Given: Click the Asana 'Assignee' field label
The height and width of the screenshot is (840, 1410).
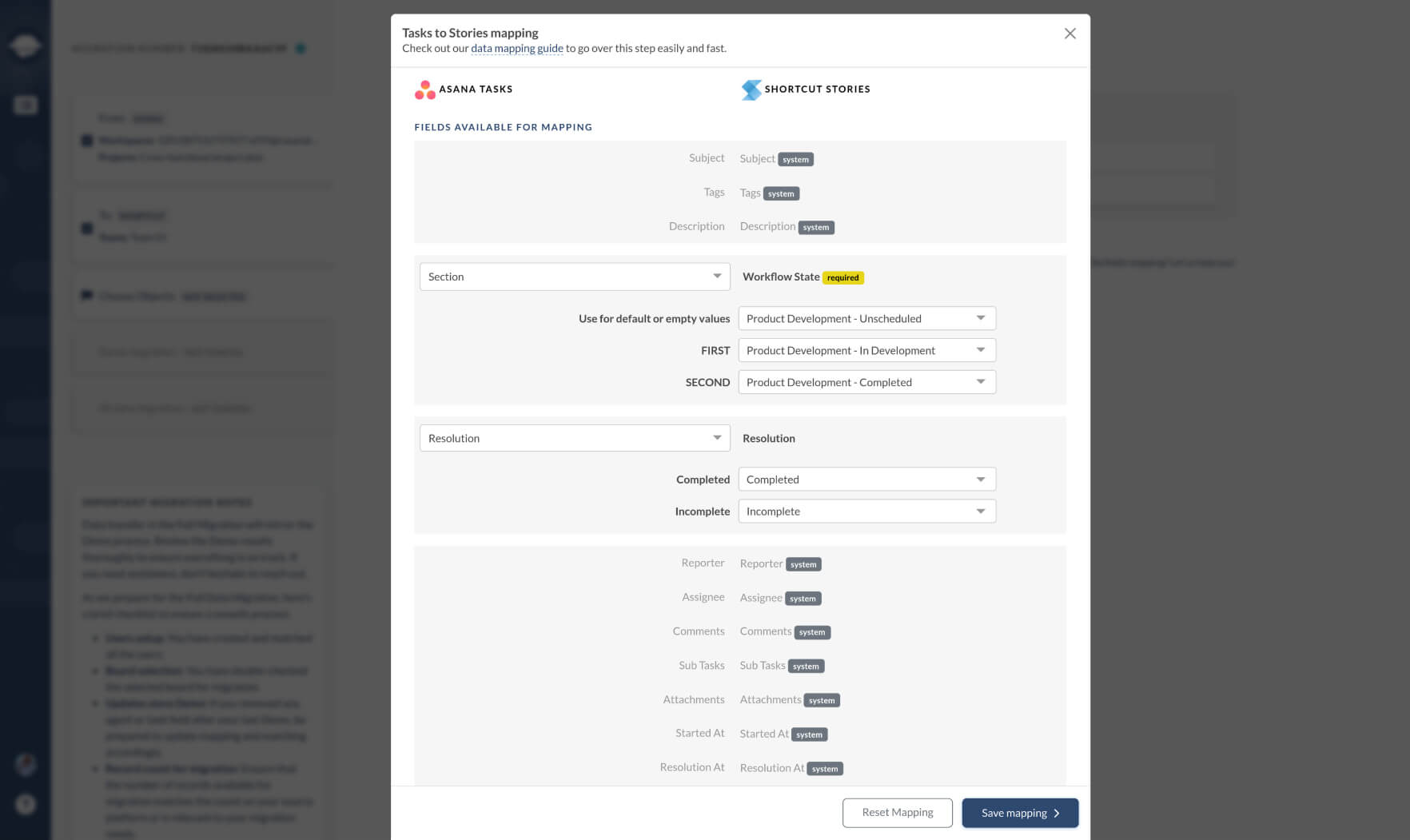Looking at the screenshot, I should 703,597.
